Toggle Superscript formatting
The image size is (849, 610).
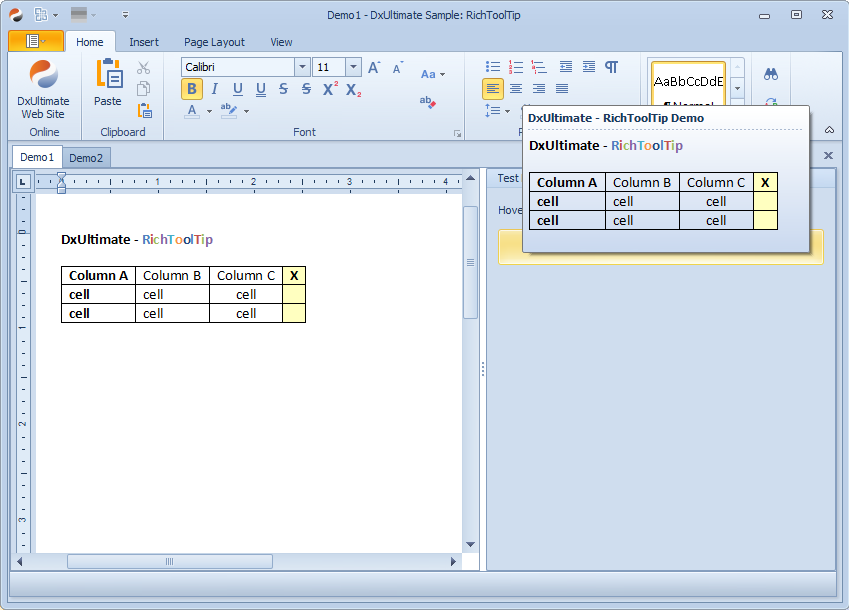point(330,89)
